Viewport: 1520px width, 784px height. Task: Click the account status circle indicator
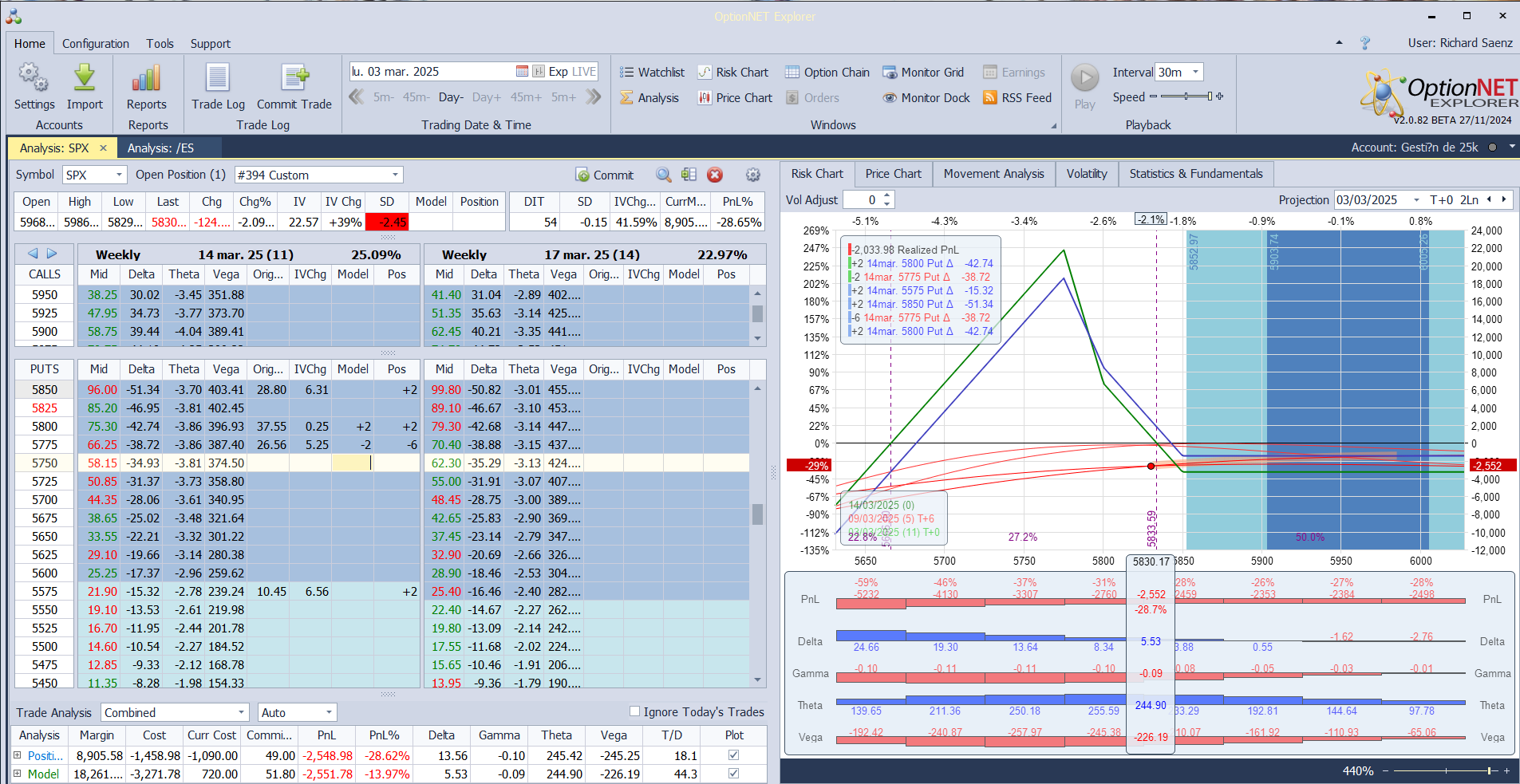pyautogui.click(x=1491, y=147)
